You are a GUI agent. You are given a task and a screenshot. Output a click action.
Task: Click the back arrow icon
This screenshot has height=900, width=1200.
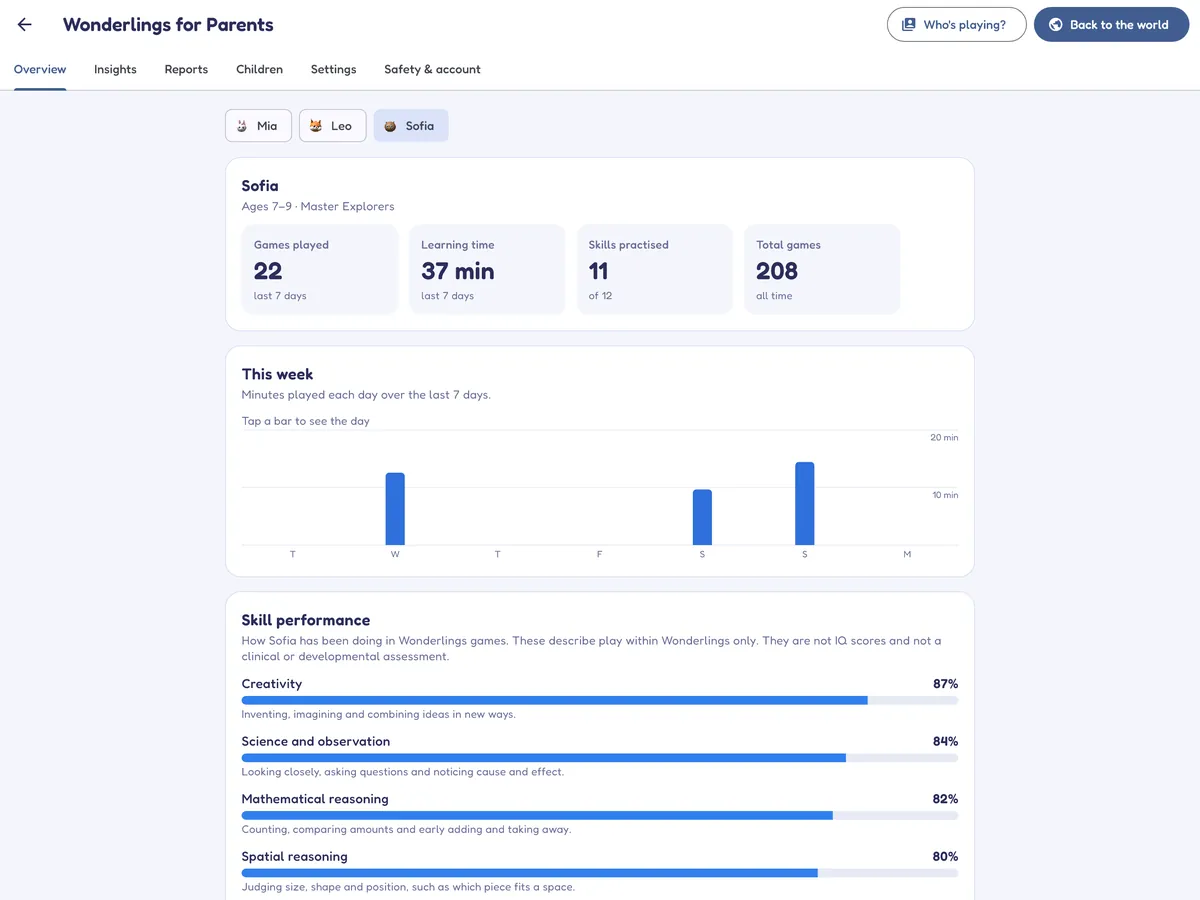pyautogui.click(x=25, y=25)
